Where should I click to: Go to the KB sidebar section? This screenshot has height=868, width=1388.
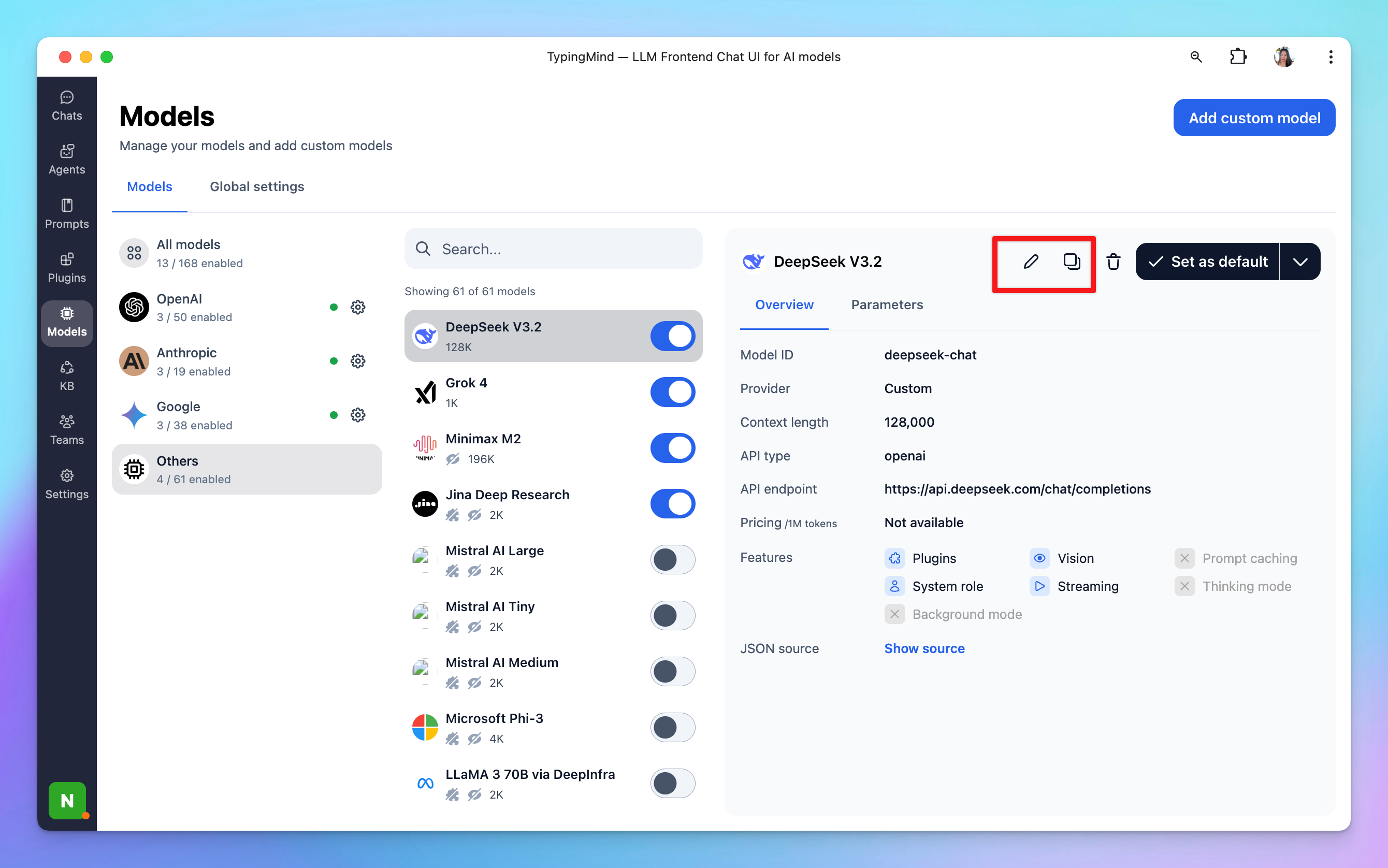tap(67, 376)
